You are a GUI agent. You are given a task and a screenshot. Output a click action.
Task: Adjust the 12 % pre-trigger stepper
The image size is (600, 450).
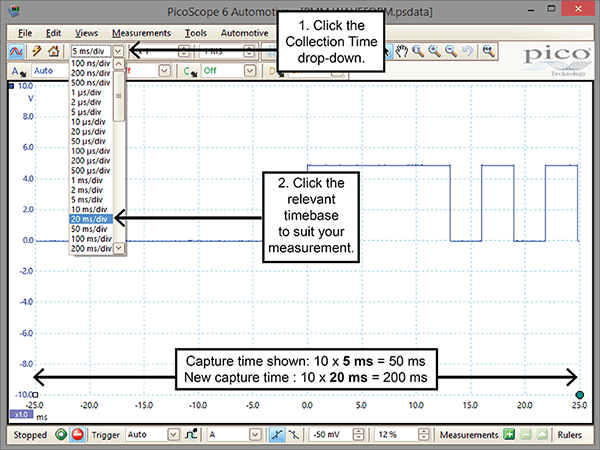point(424,435)
